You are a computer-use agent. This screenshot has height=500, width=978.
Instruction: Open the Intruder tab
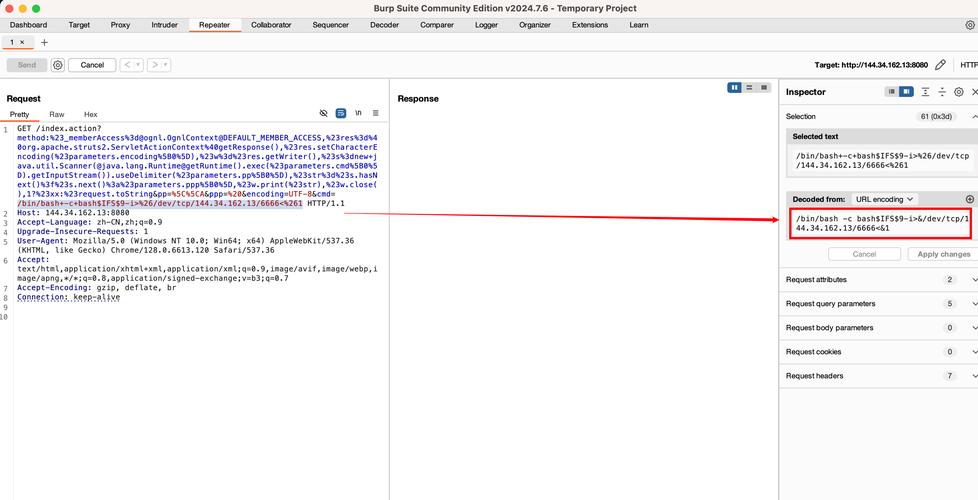pyautogui.click(x=165, y=25)
